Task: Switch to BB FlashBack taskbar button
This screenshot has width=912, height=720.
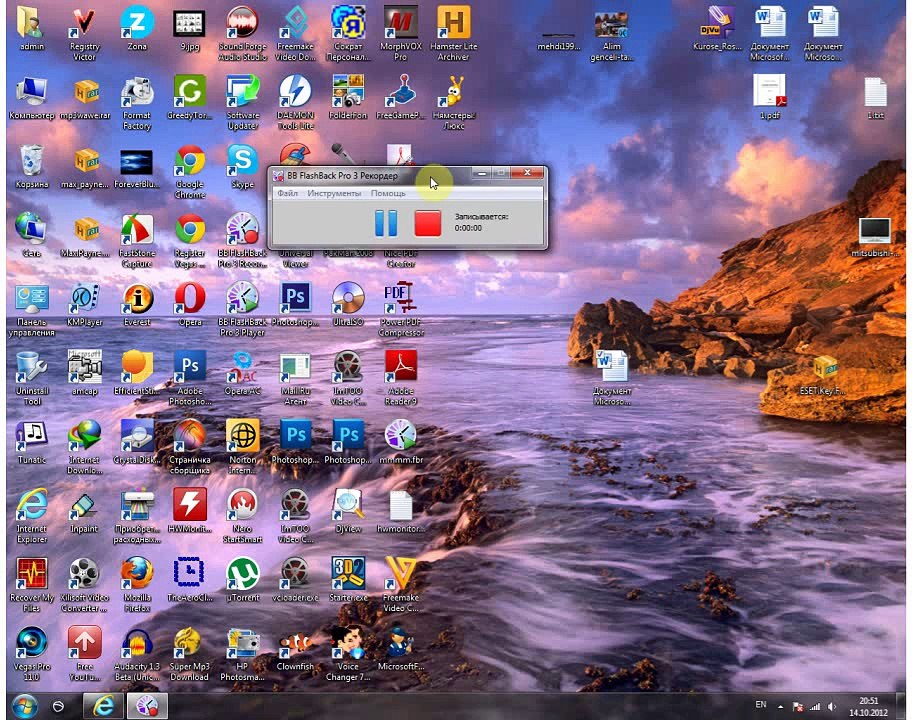Action: coord(148,706)
